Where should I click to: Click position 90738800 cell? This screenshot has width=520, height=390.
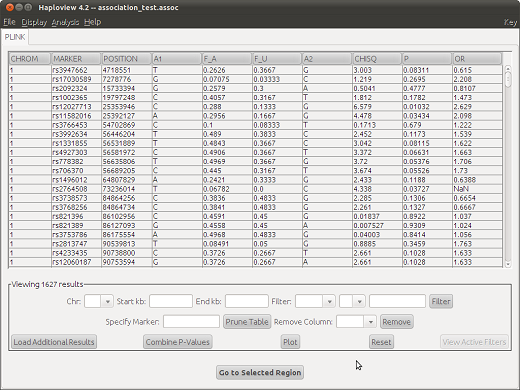[x=126, y=253]
